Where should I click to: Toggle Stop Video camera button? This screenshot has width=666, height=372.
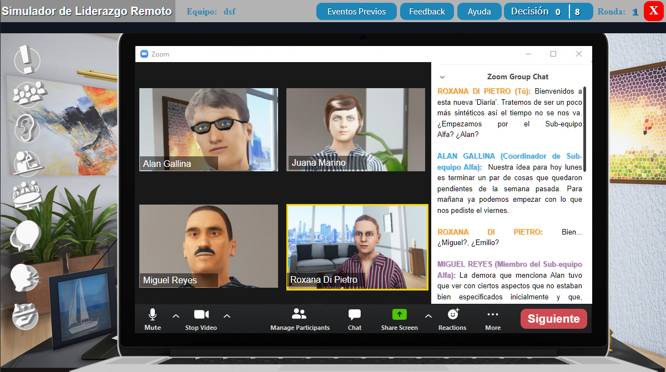click(x=201, y=319)
